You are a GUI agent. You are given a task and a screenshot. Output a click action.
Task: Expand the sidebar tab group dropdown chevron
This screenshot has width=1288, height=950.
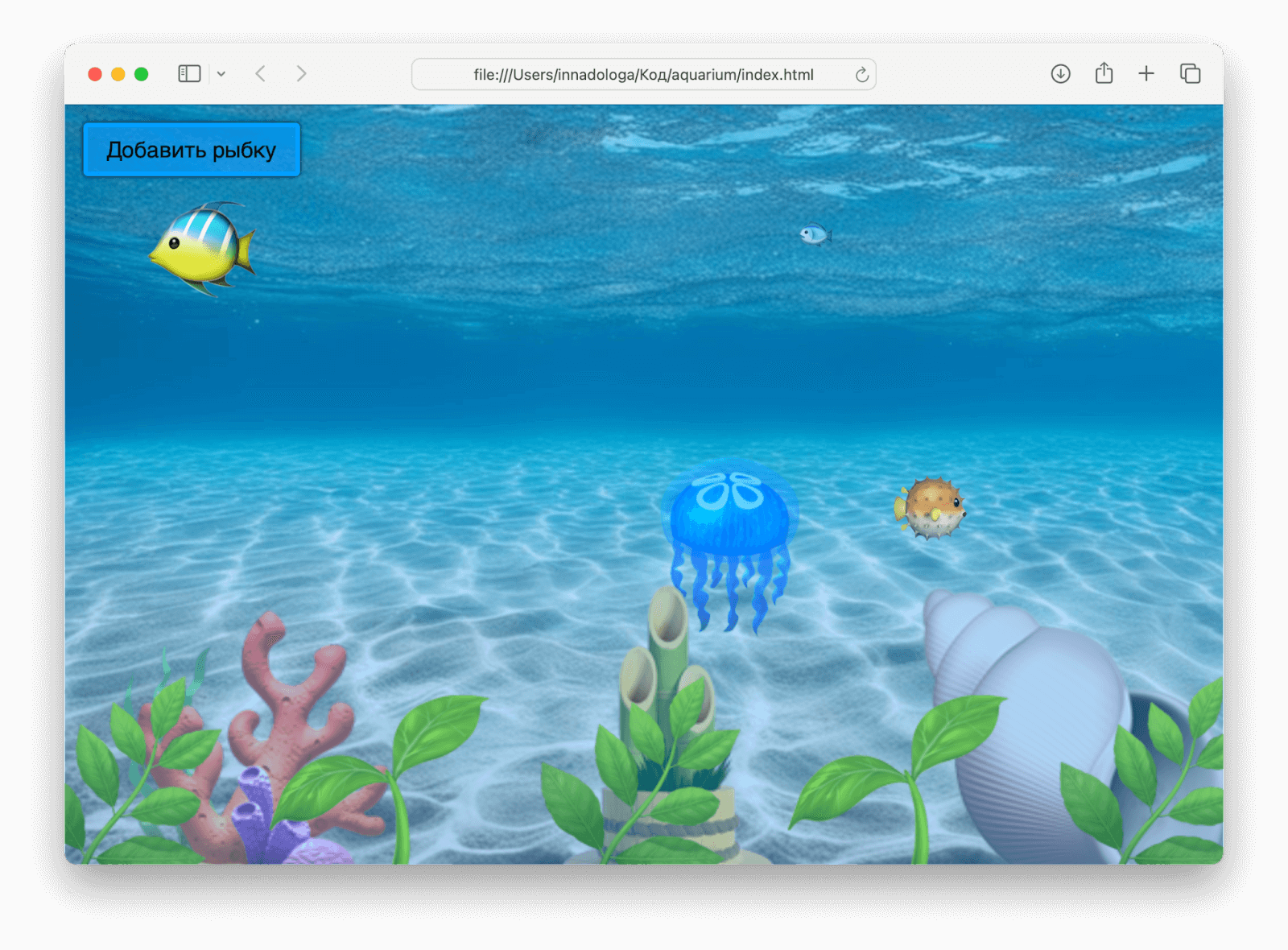(x=221, y=74)
